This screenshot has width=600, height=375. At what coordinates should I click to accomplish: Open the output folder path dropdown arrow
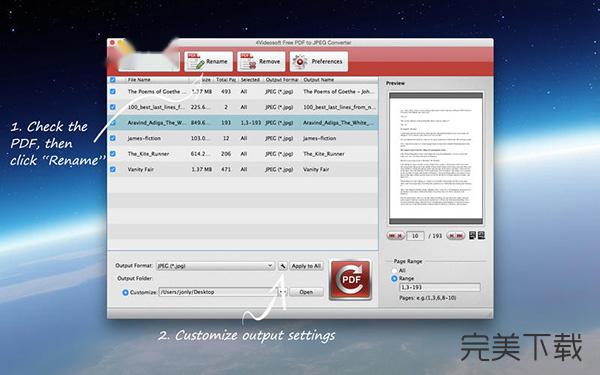pos(282,292)
